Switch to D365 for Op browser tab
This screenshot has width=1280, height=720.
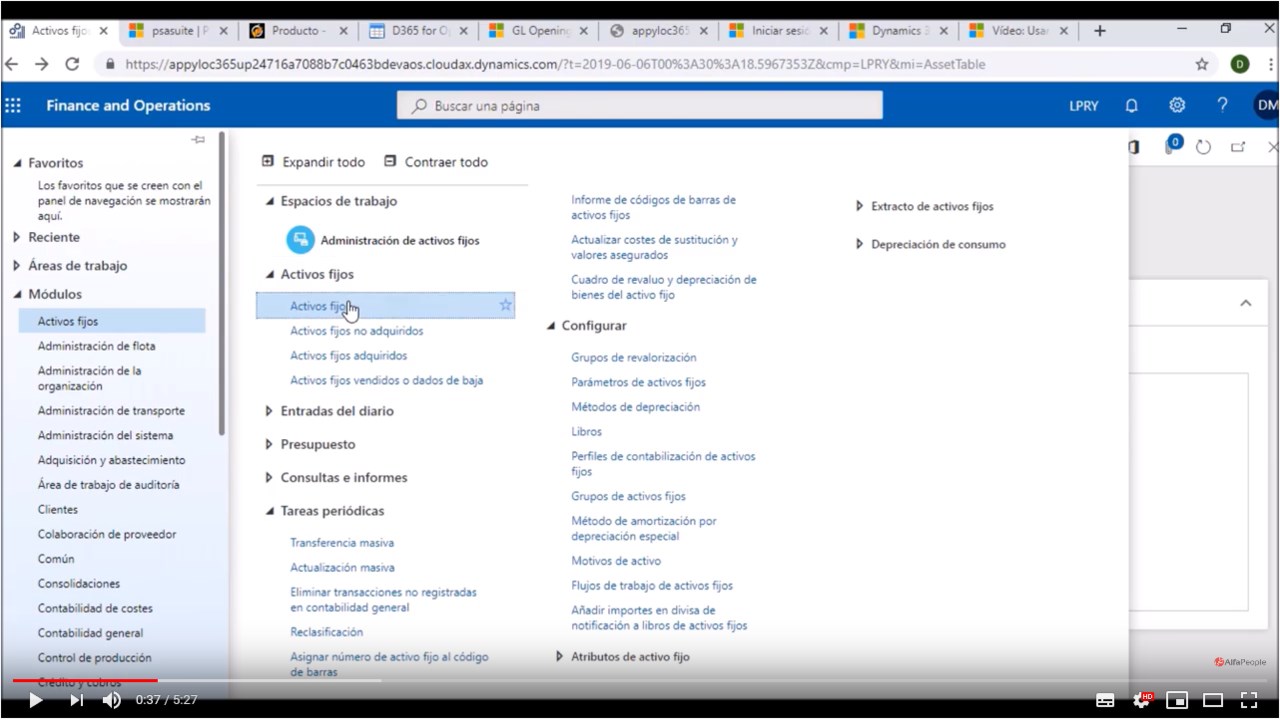pos(420,31)
